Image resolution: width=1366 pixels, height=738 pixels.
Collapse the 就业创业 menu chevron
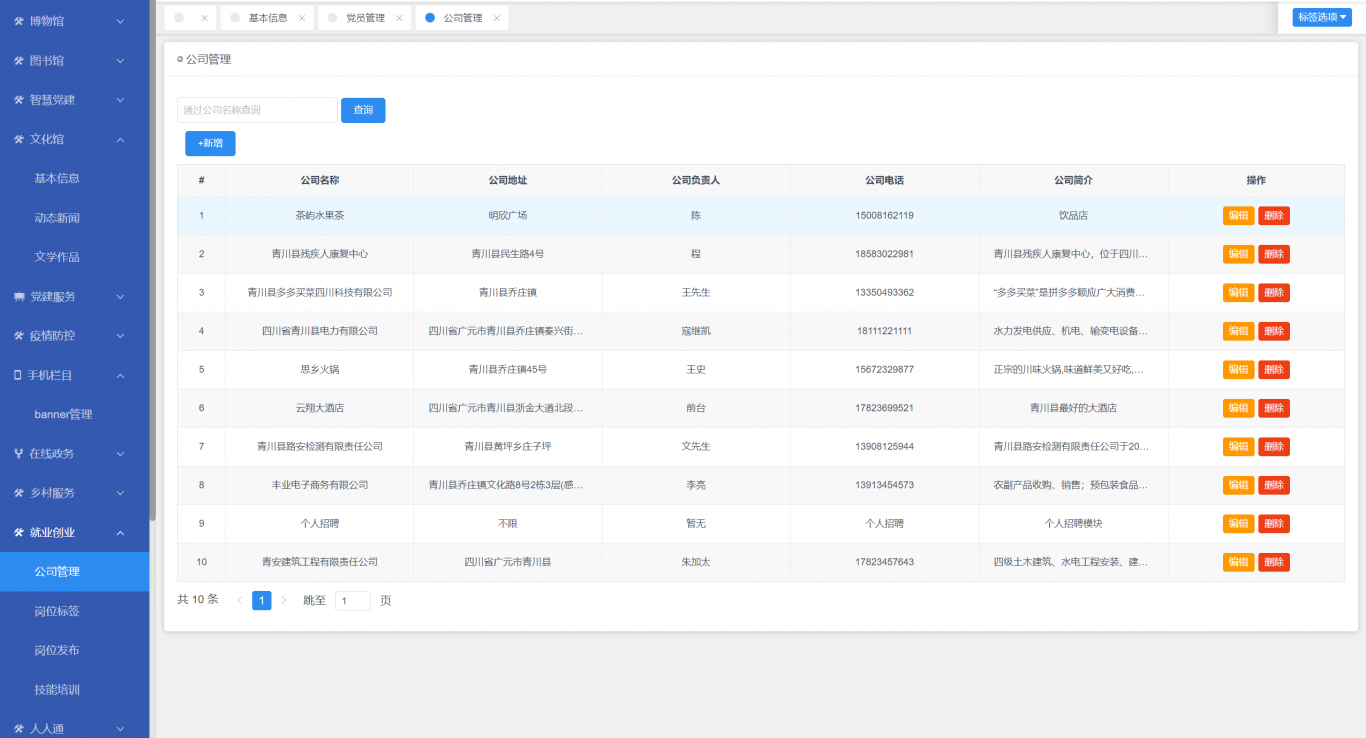click(120, 533)
